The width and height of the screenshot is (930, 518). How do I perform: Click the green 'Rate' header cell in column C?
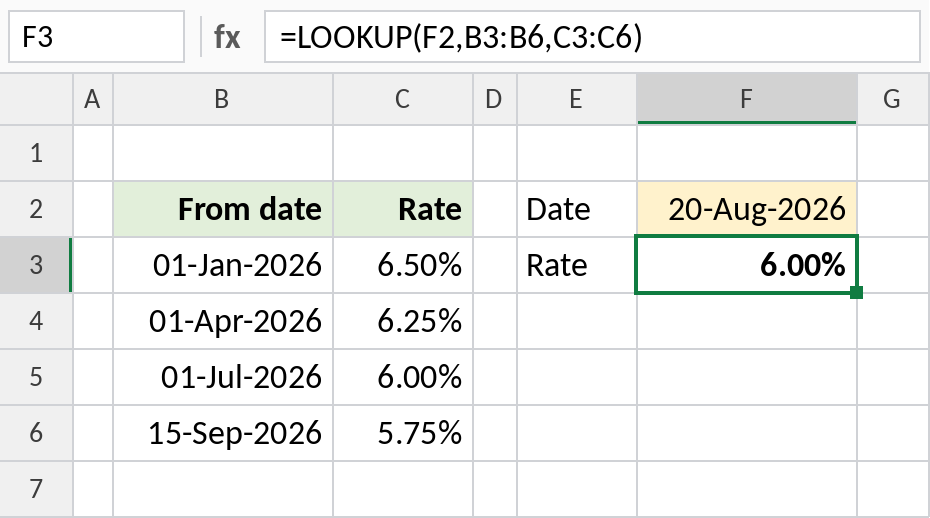coord(403,209)
